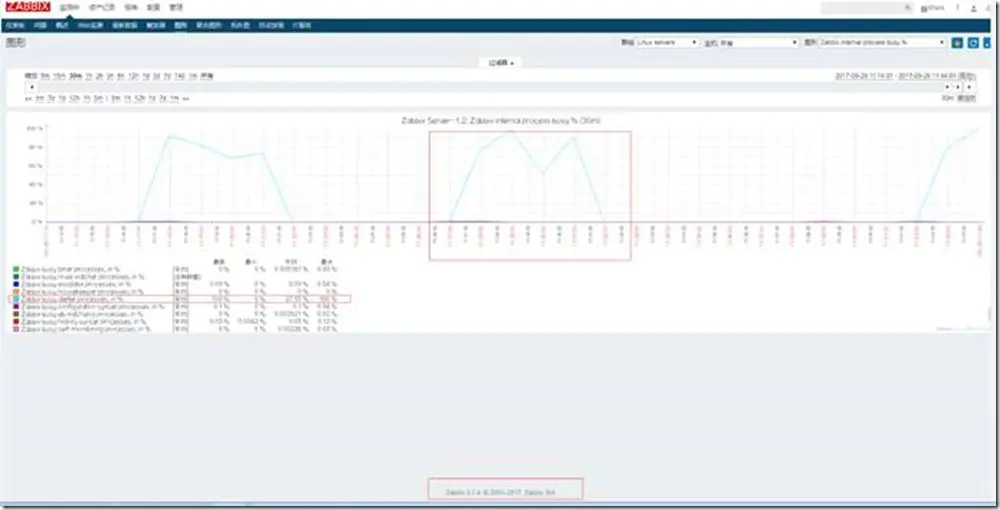Click green swatch for timer processes
1000x510 pixels.
click(16, 270)
